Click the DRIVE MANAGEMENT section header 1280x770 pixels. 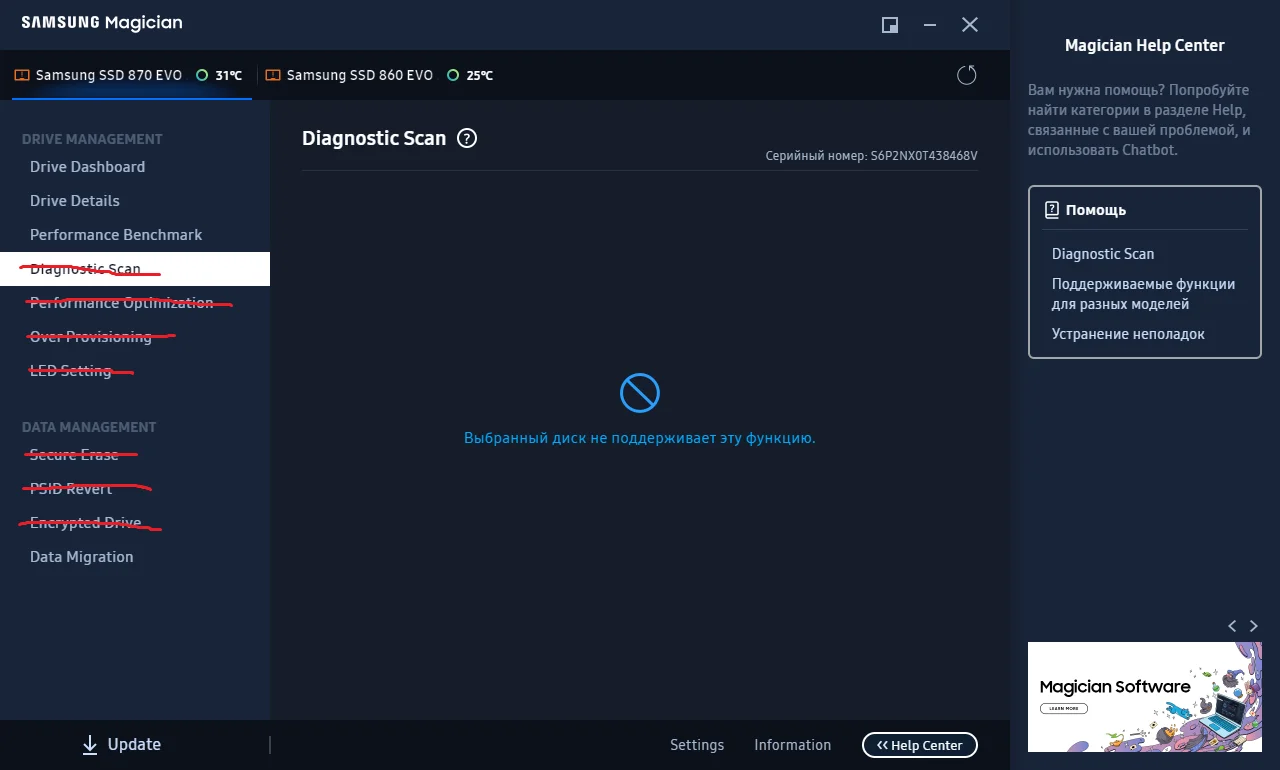[x=92, y=139]
